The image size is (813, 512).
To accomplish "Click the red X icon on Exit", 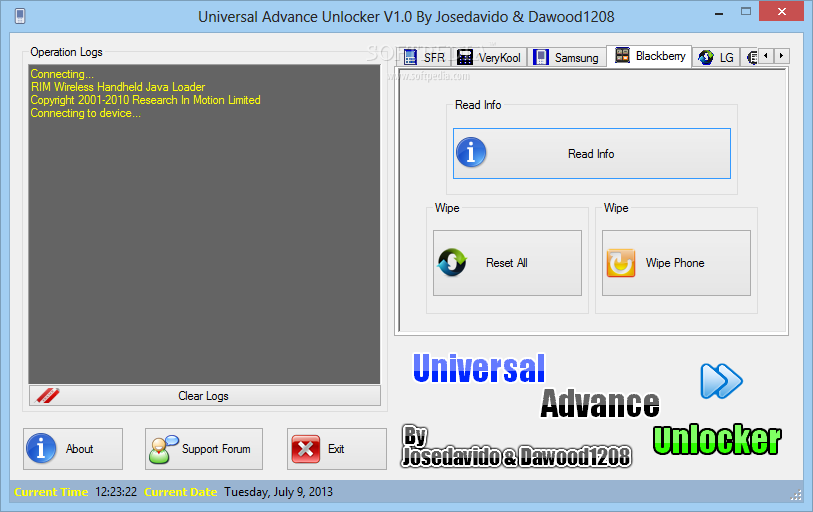I will tap(305, 449).
